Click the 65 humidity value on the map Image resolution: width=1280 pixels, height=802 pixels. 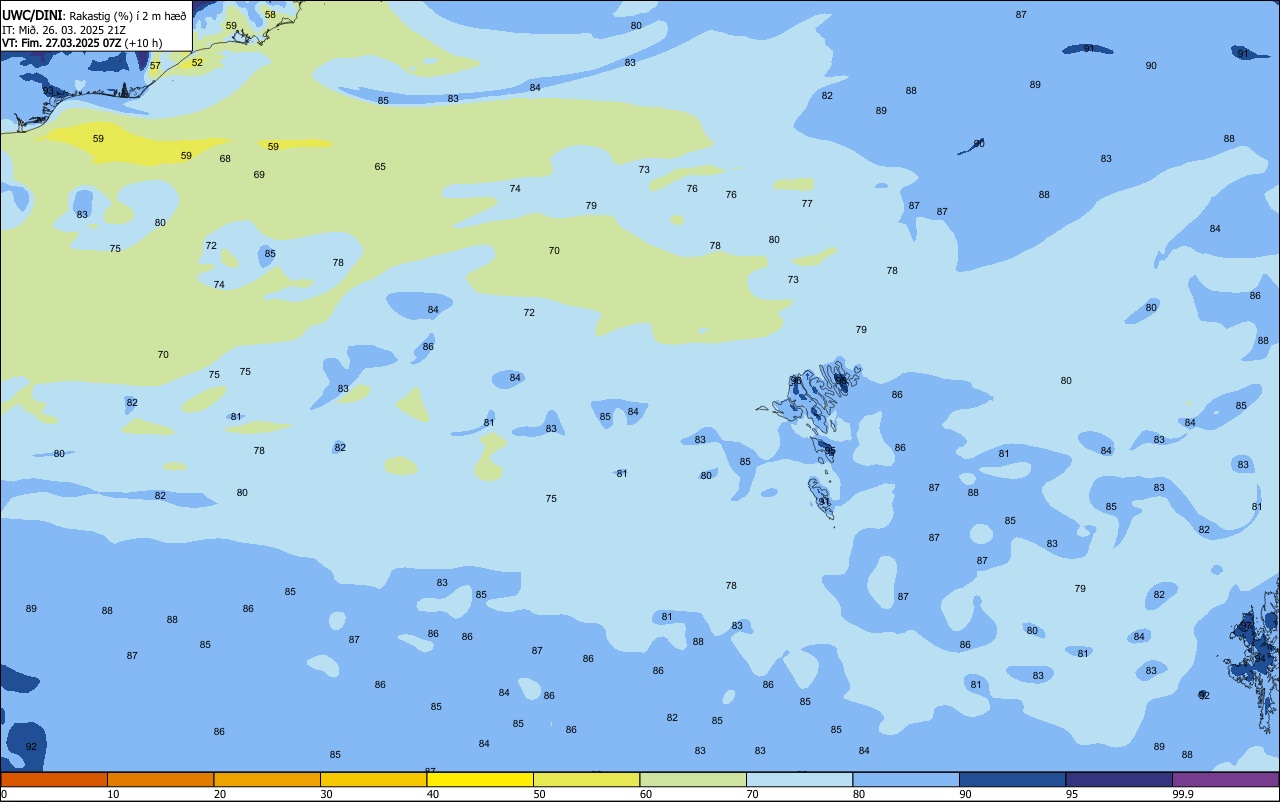380,167
